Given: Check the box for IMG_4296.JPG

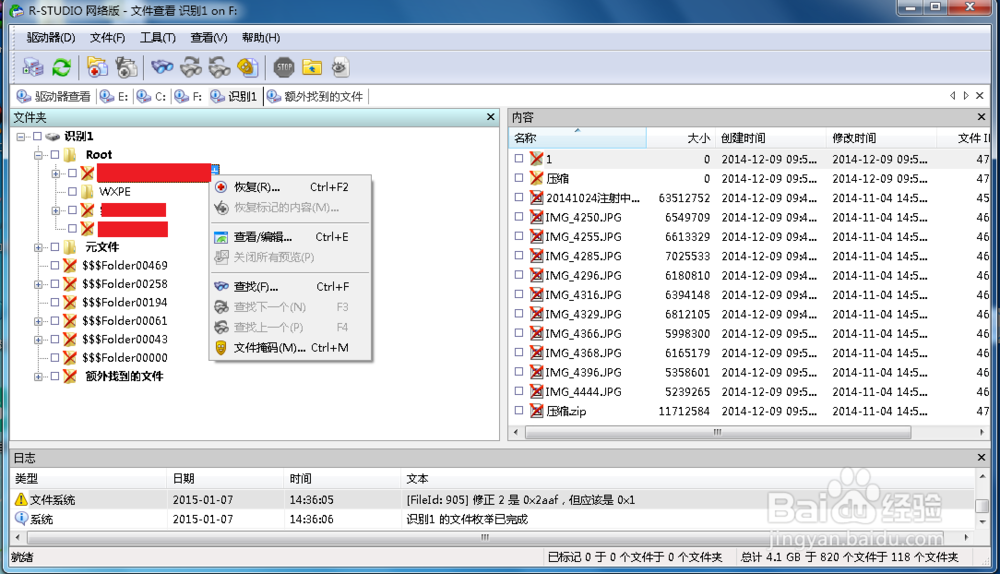Looking at the screenshot, I should (518, 274).
